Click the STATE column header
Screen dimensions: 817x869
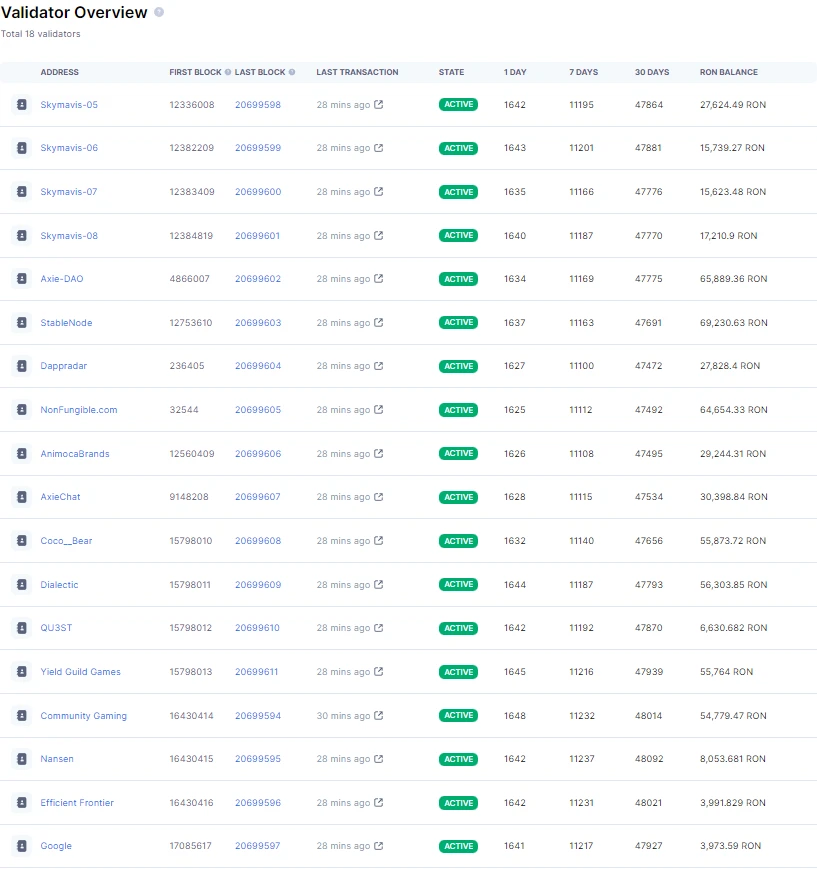(x=451, y=72)
